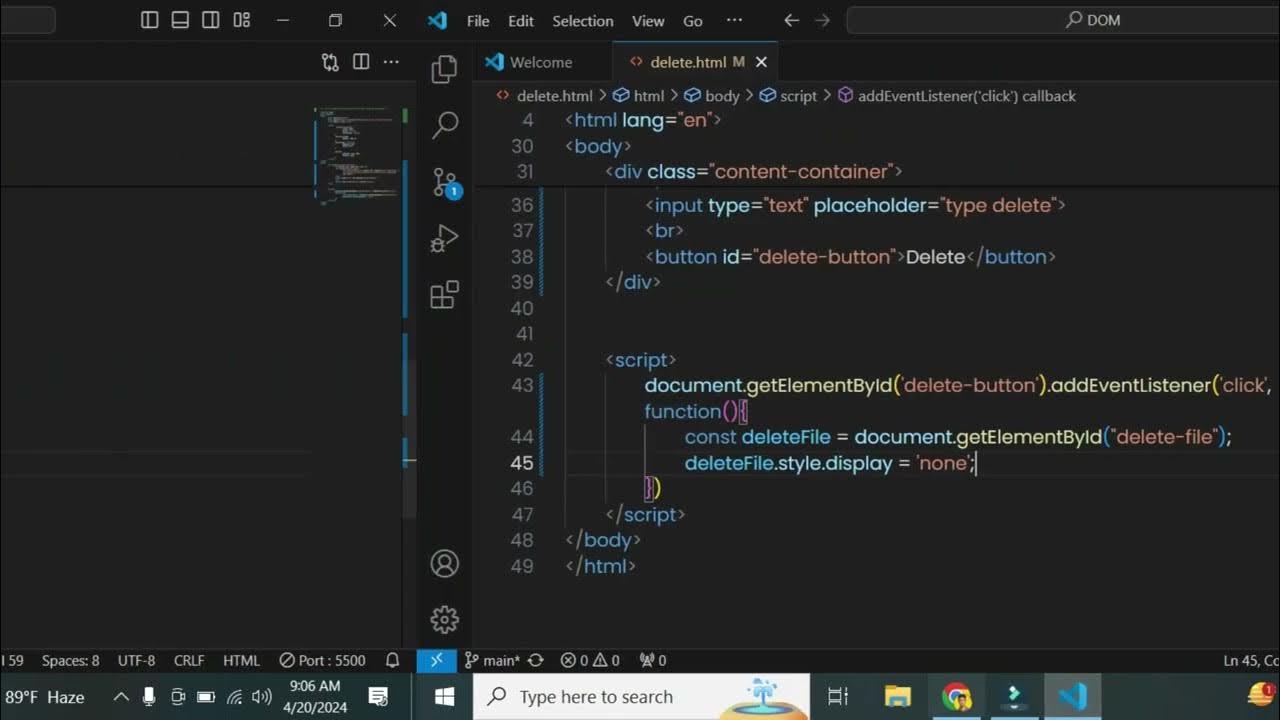
Task: Open the Selection menu
Action: pos(583,20)
